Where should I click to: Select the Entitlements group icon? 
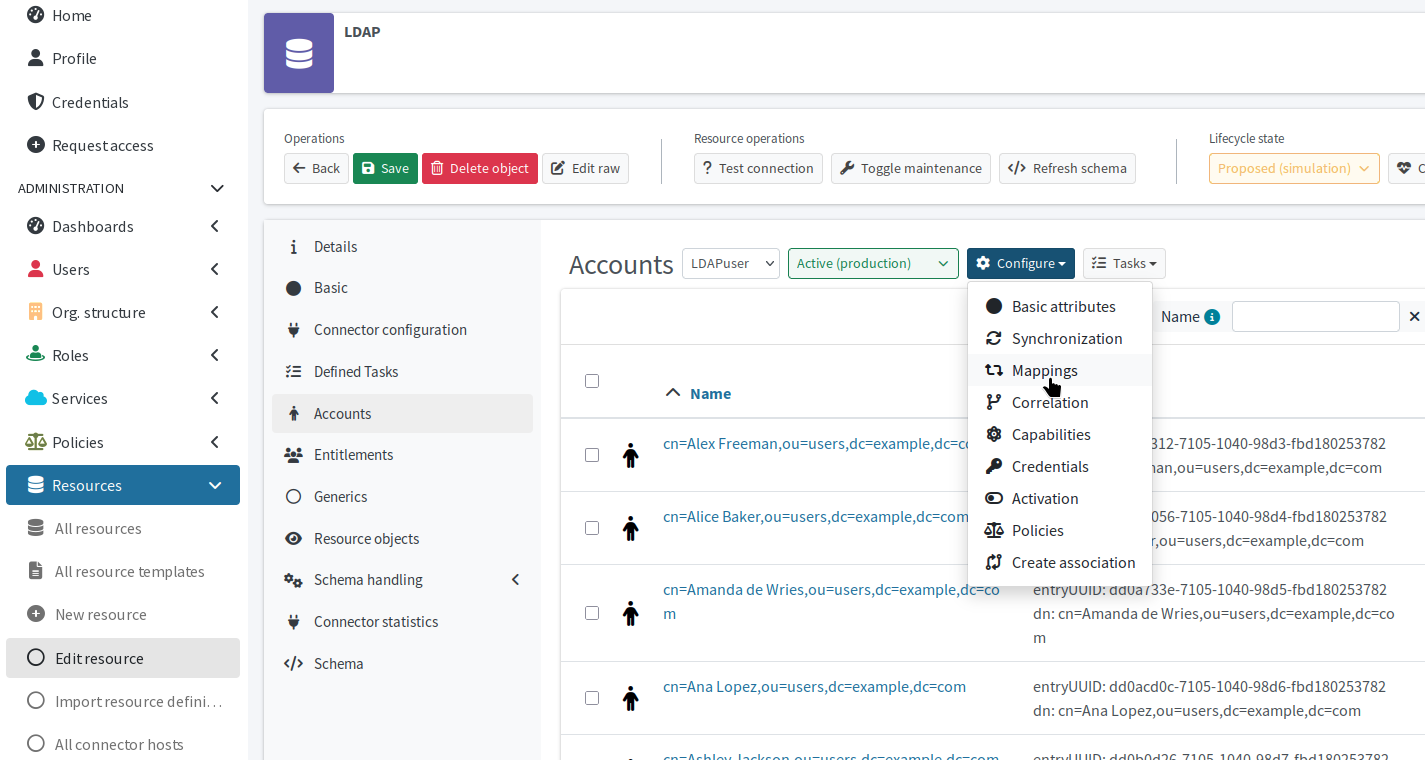[294, 454]
